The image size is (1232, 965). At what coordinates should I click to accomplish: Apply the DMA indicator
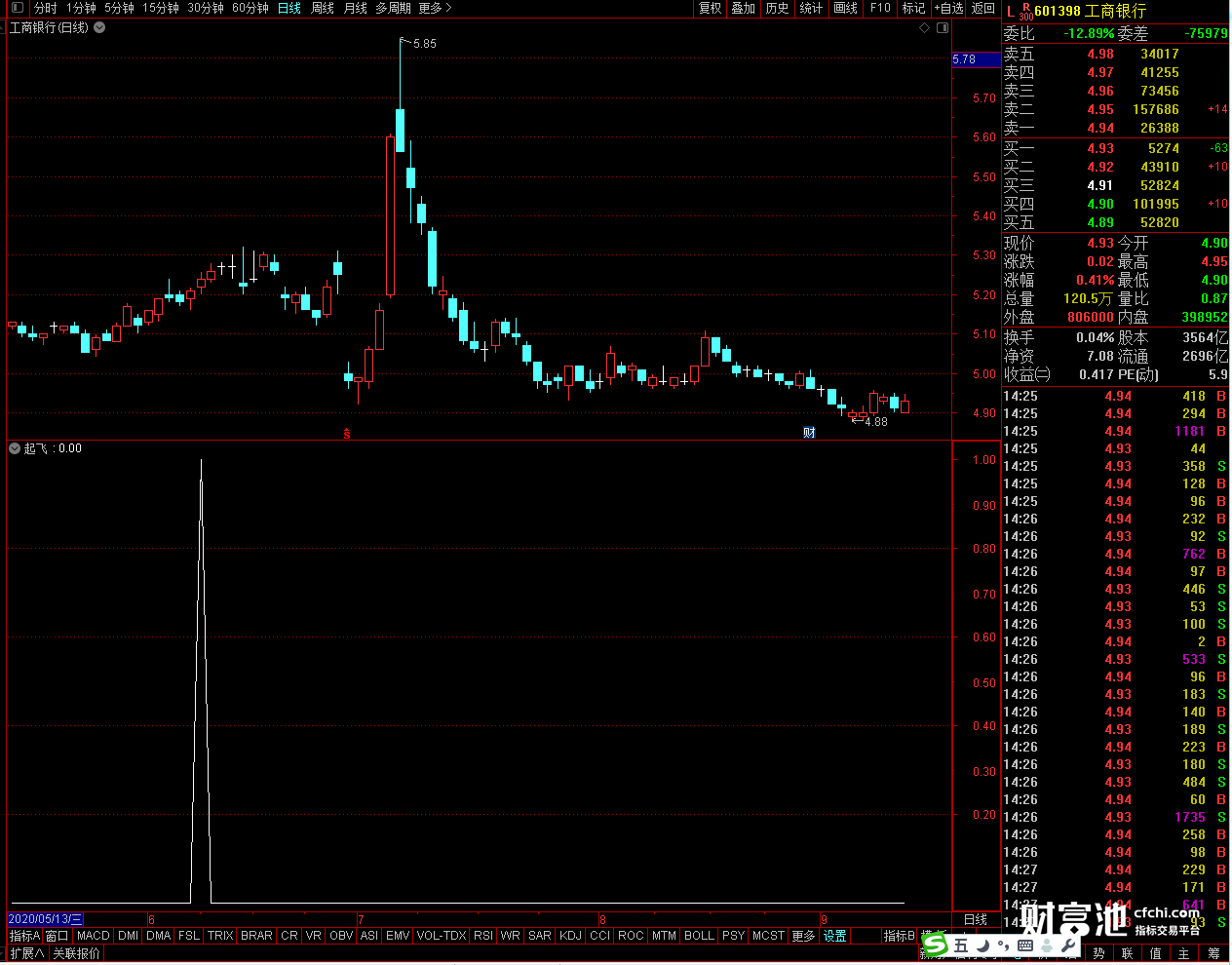tap(159, 936)
